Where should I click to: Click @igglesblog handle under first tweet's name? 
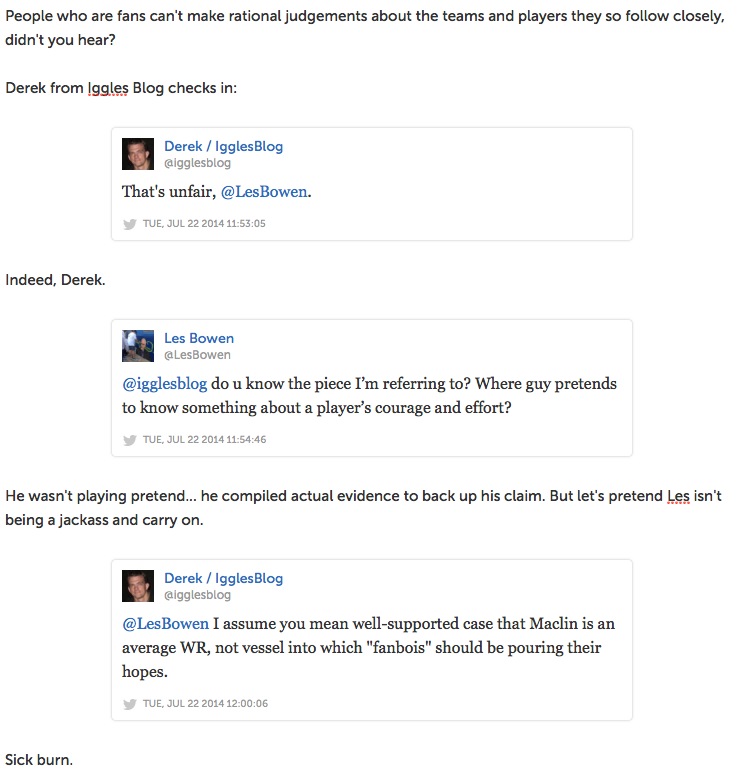coord(197,163)
